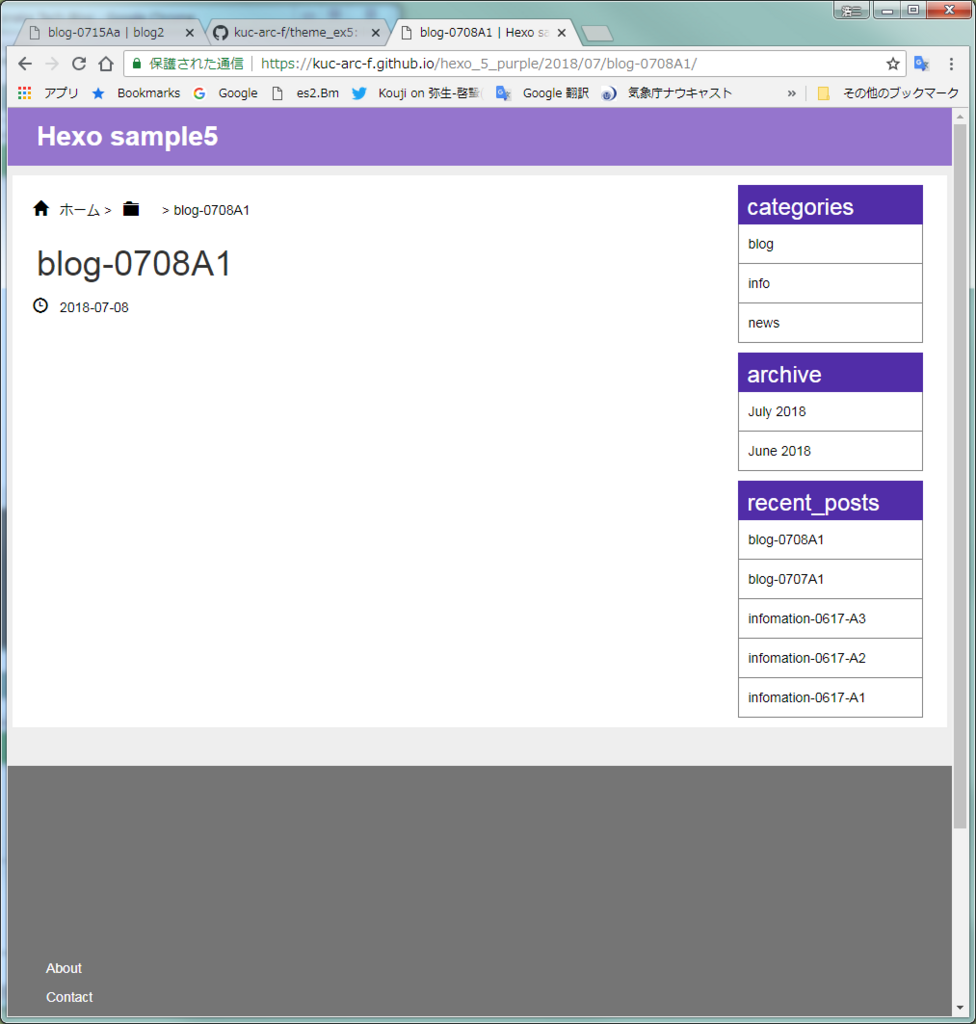The image size is (976, 1024).
Task: Open the browser home page icon
Action: pos(106,63)
